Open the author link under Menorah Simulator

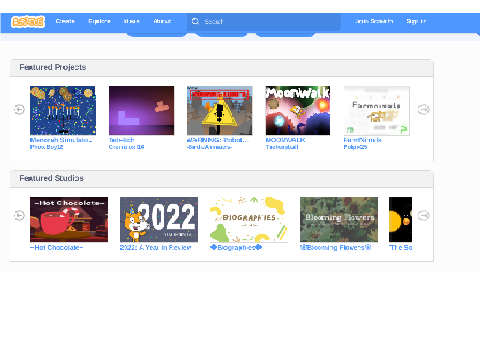[47, 147]
